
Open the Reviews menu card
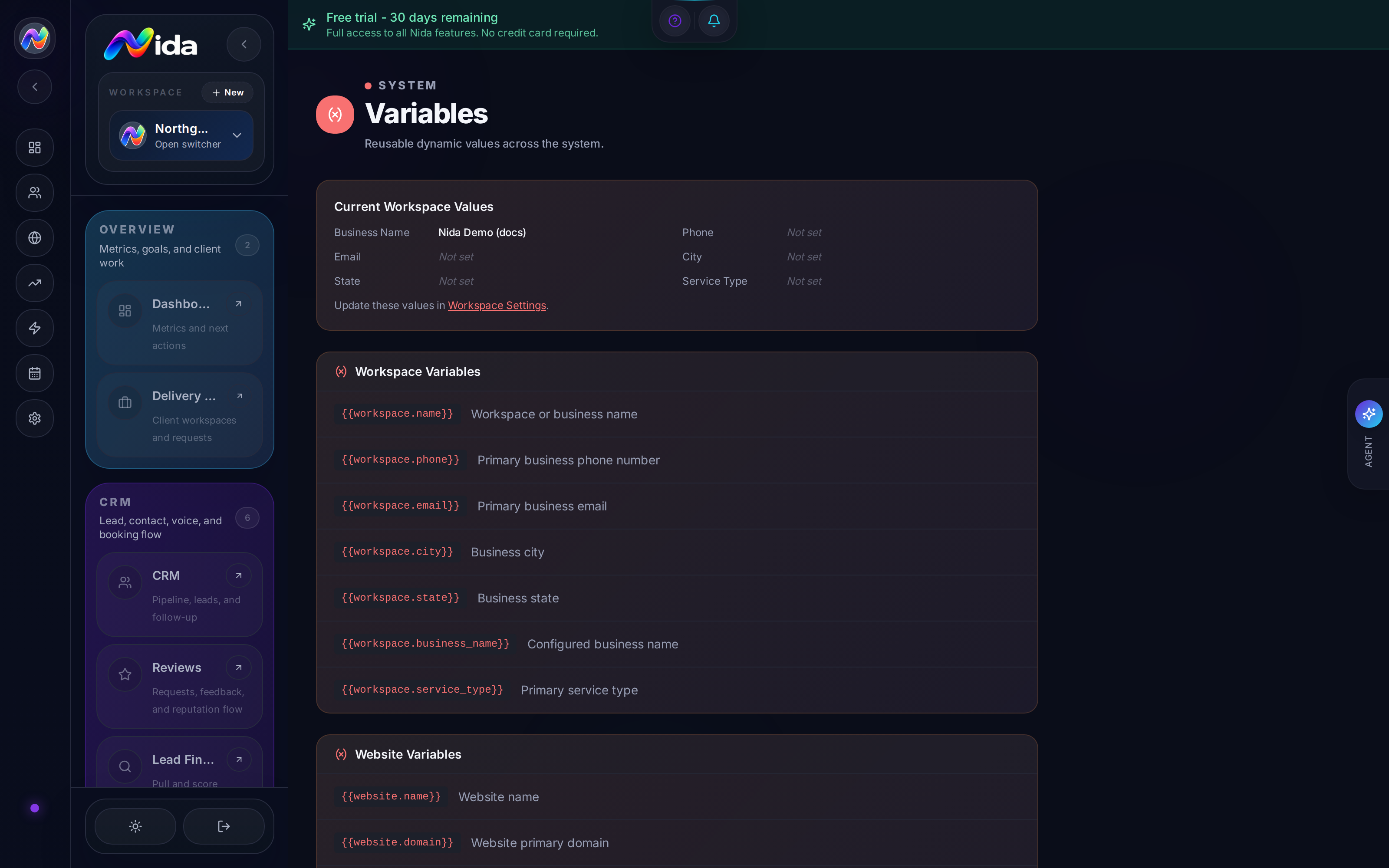(180, 687)
